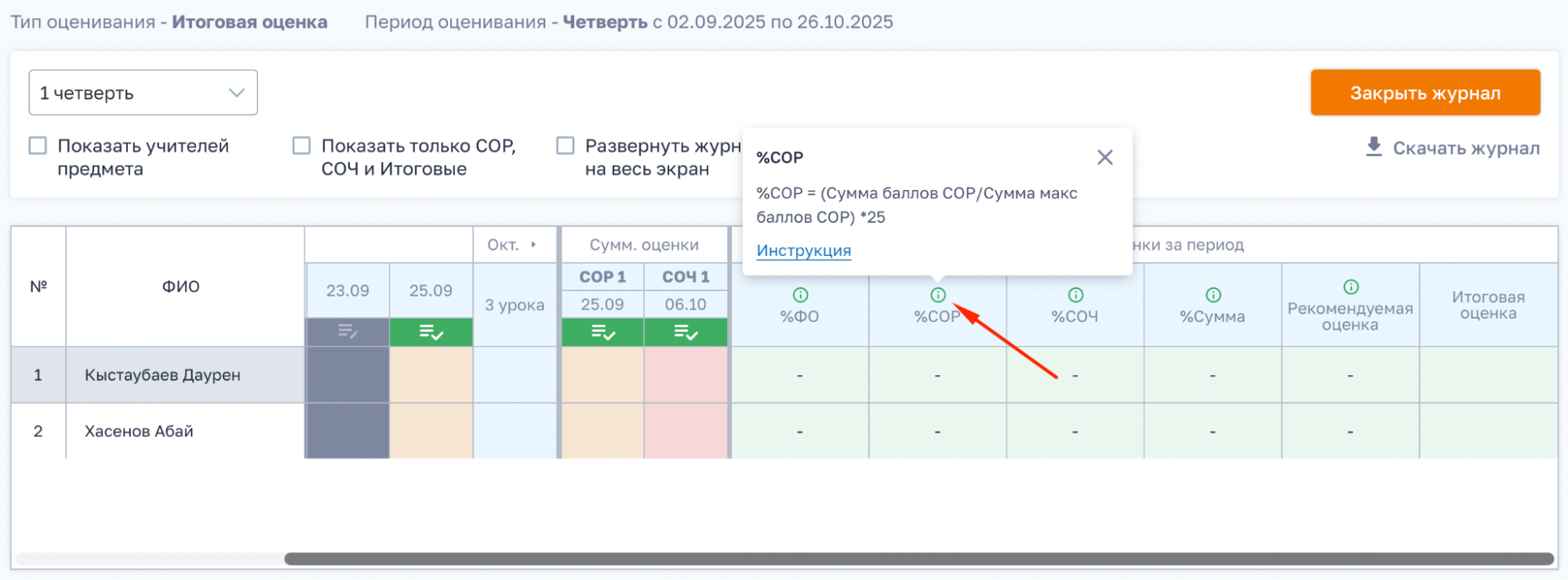
Task: Click the download icon beside Скачать журнал
Action: click(1373, 147)
